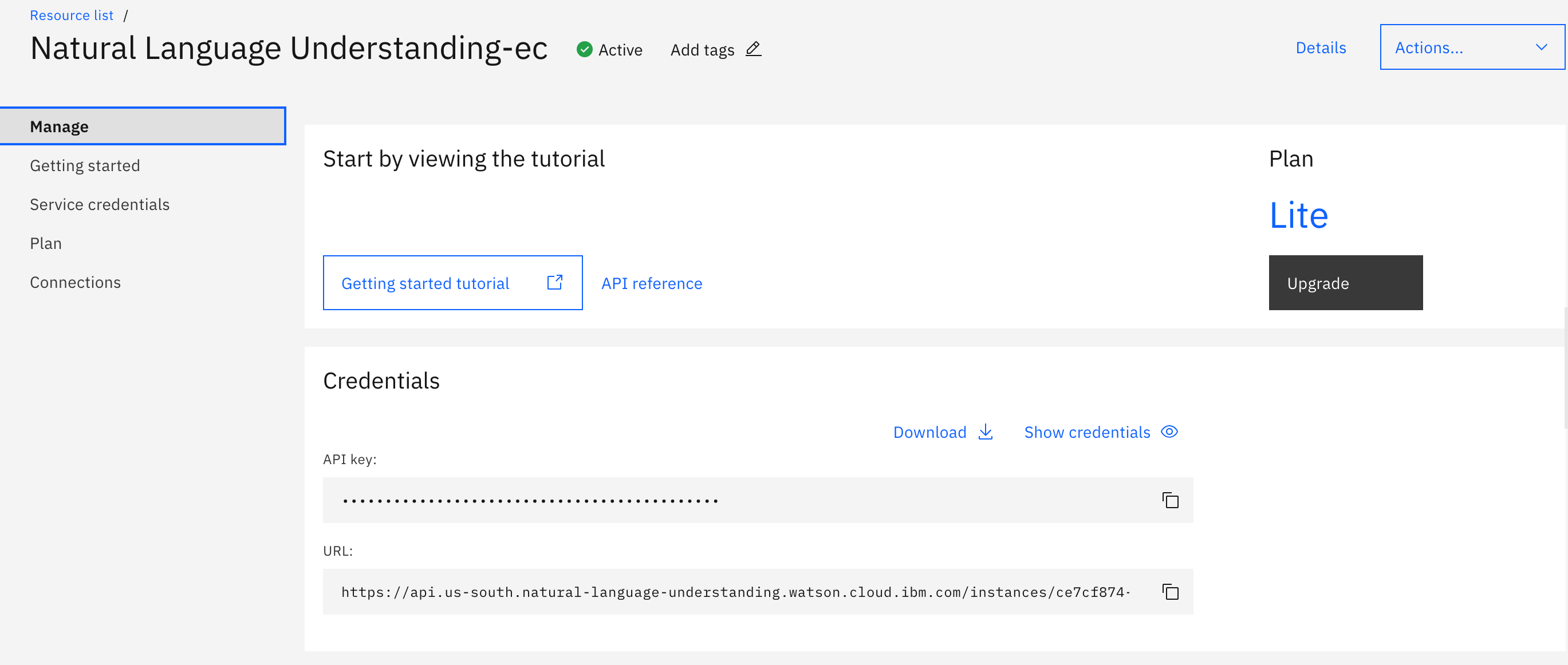Image resolution: width=1568 pixels, height=665 pixels.
Task: Click the Upgrade plan button
Action: point(1345,283)
